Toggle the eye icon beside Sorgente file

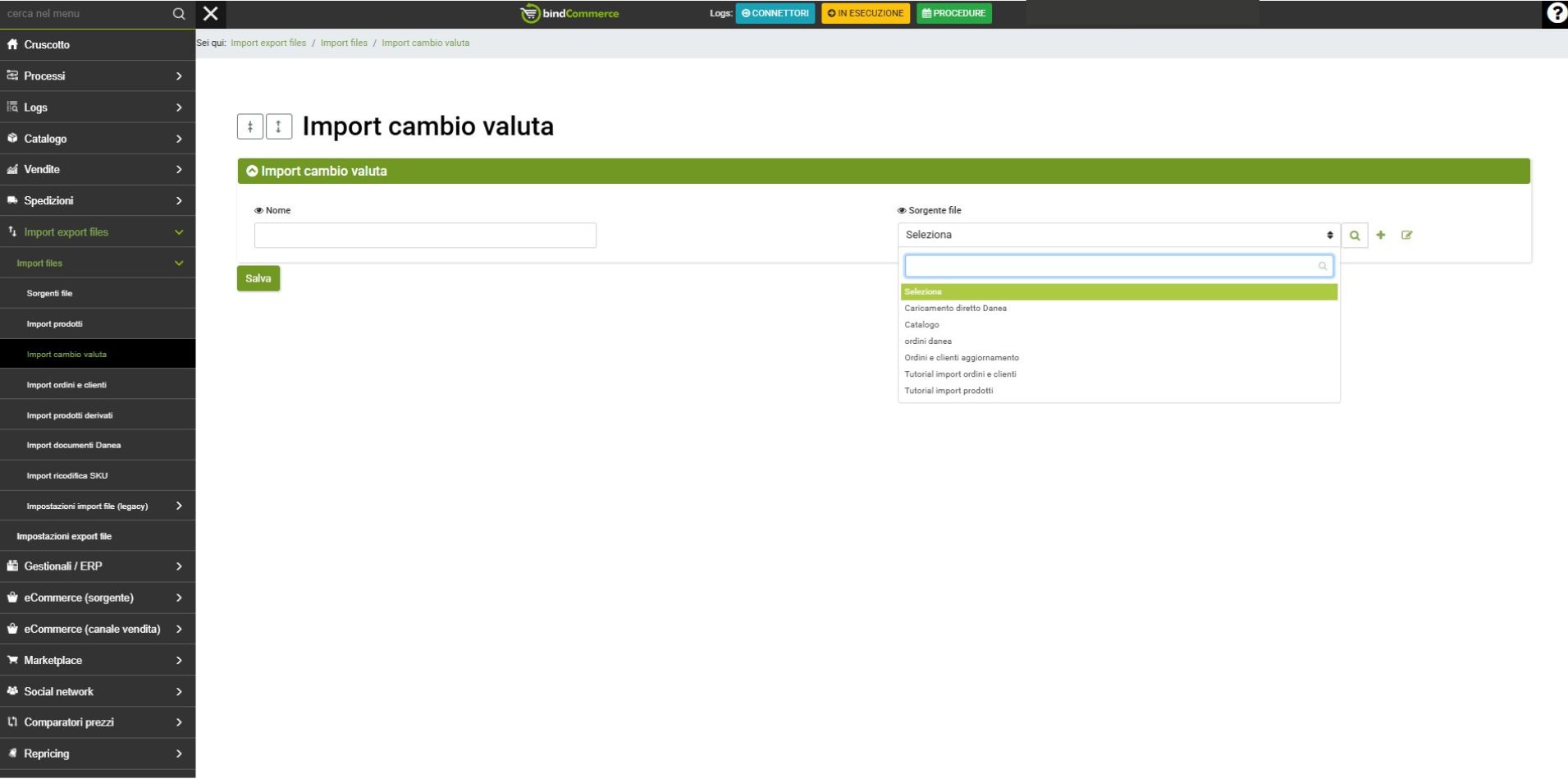pyautogui.click(x=902, y=211)
